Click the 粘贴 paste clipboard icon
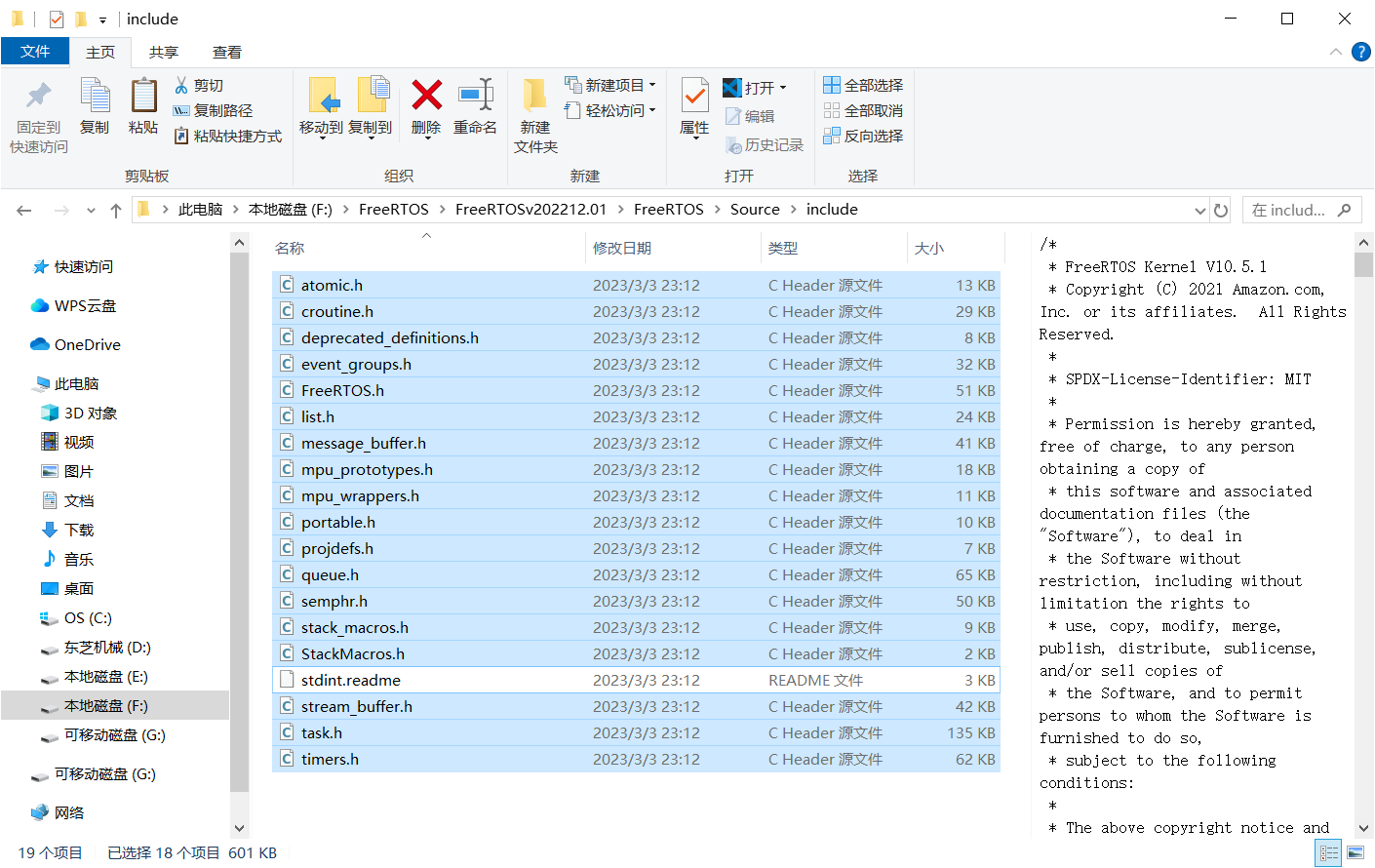This screenshot has width=1375, height=868. click(143, 96)
